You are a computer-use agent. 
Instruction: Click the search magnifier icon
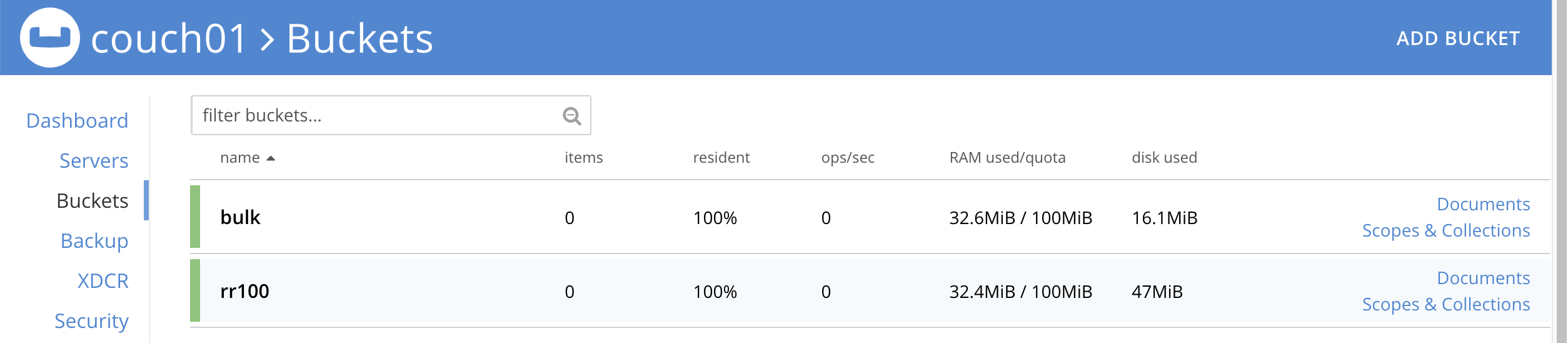pos(571,116)
